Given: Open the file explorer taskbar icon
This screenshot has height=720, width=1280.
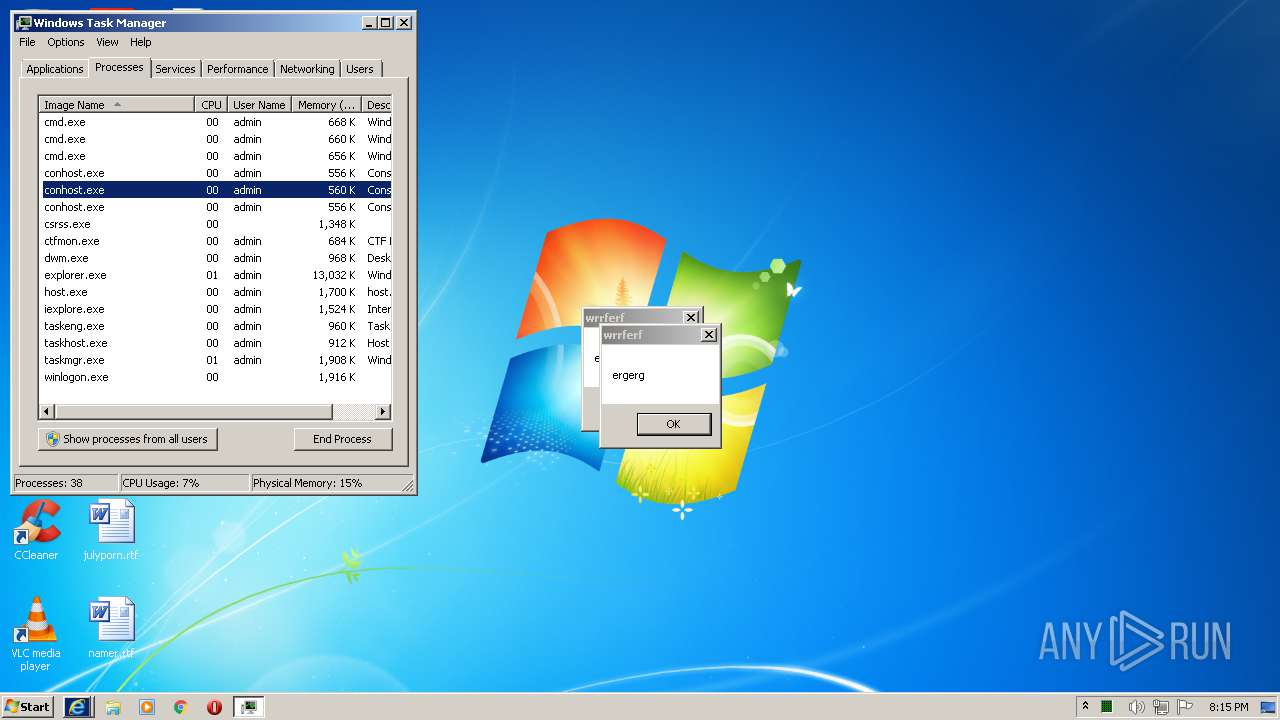Looking at the screenshot, I should click(x=113, y=707).
